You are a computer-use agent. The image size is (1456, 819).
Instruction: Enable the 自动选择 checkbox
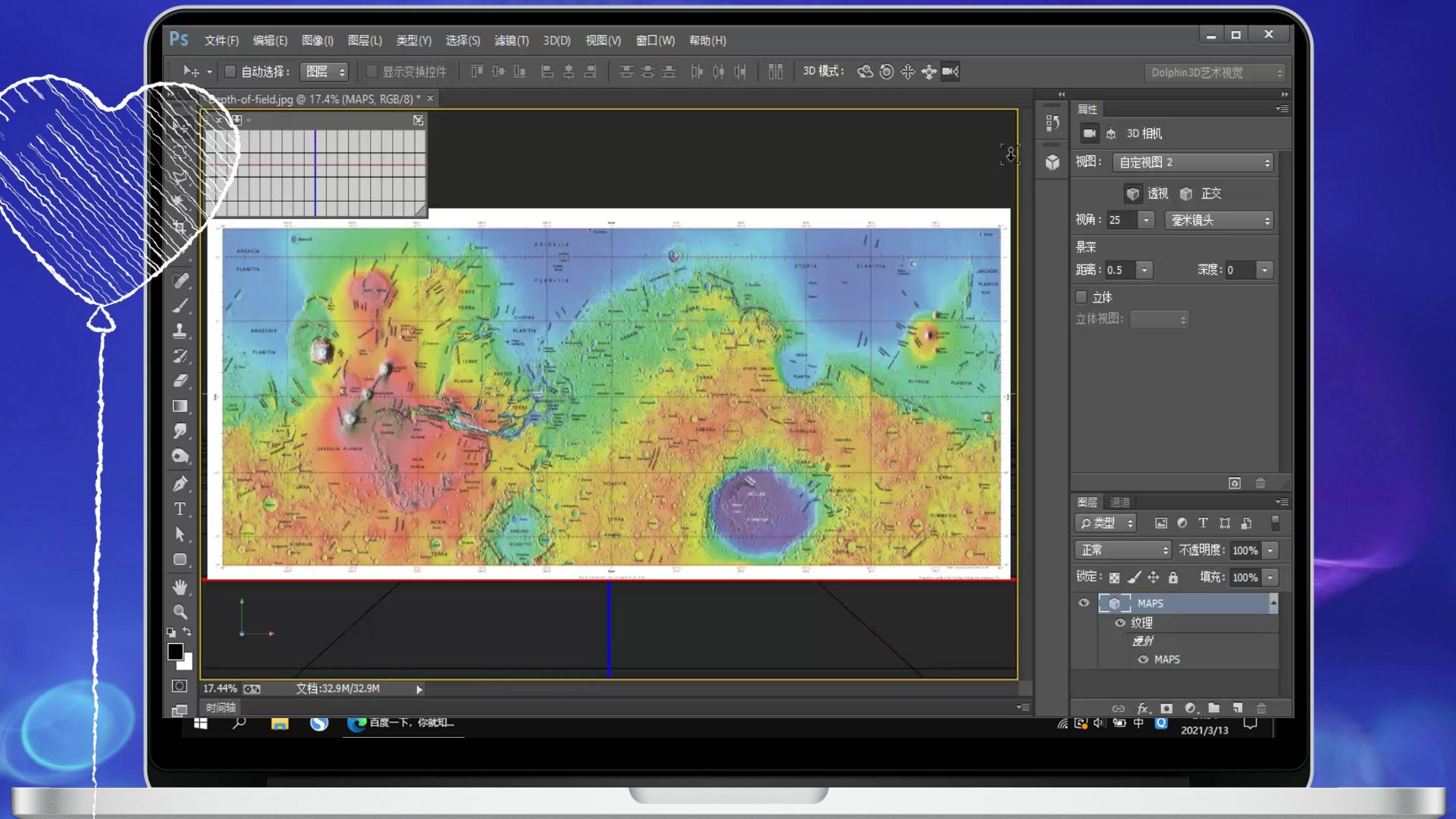click(231, 71)
